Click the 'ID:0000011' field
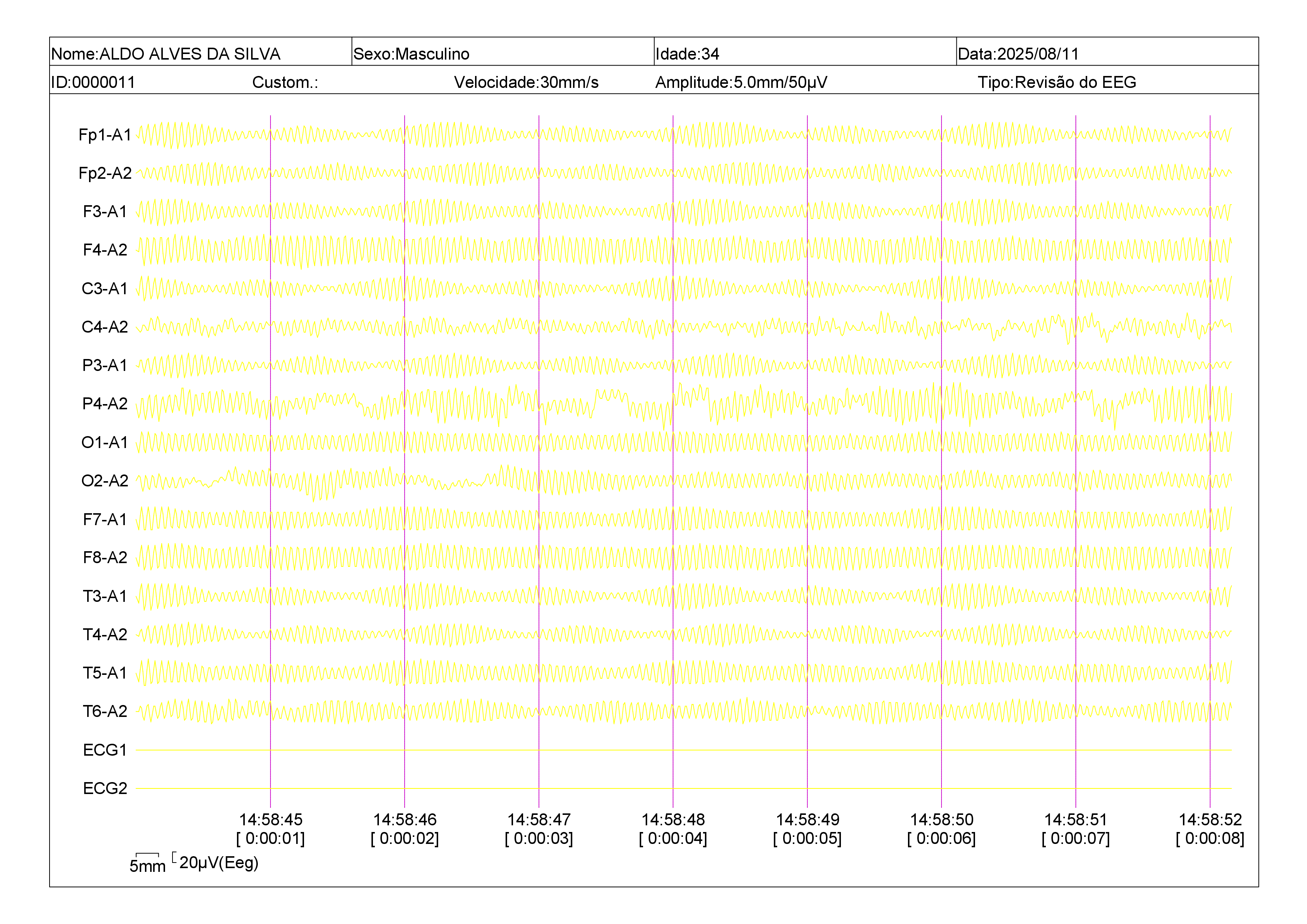This screenshot has width=1307, height=924. click(x=93, y=82)
